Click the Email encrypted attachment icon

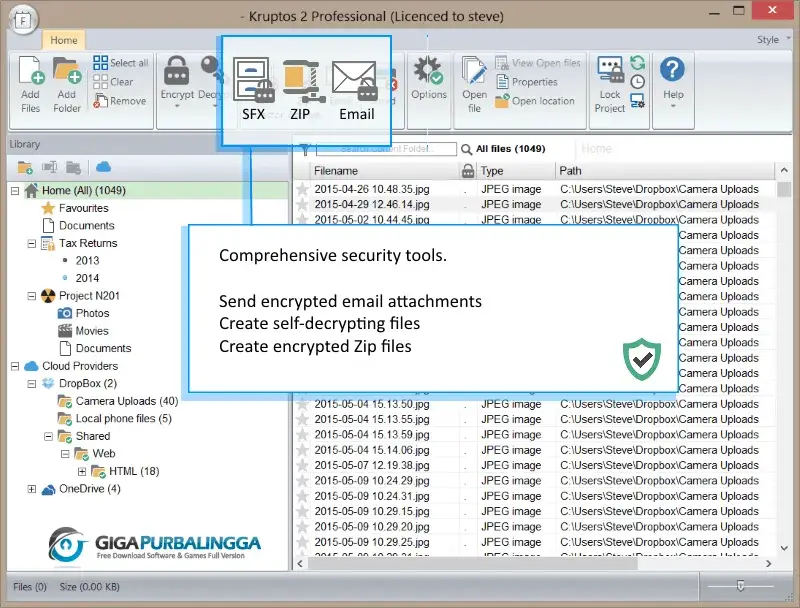[356, 80]
